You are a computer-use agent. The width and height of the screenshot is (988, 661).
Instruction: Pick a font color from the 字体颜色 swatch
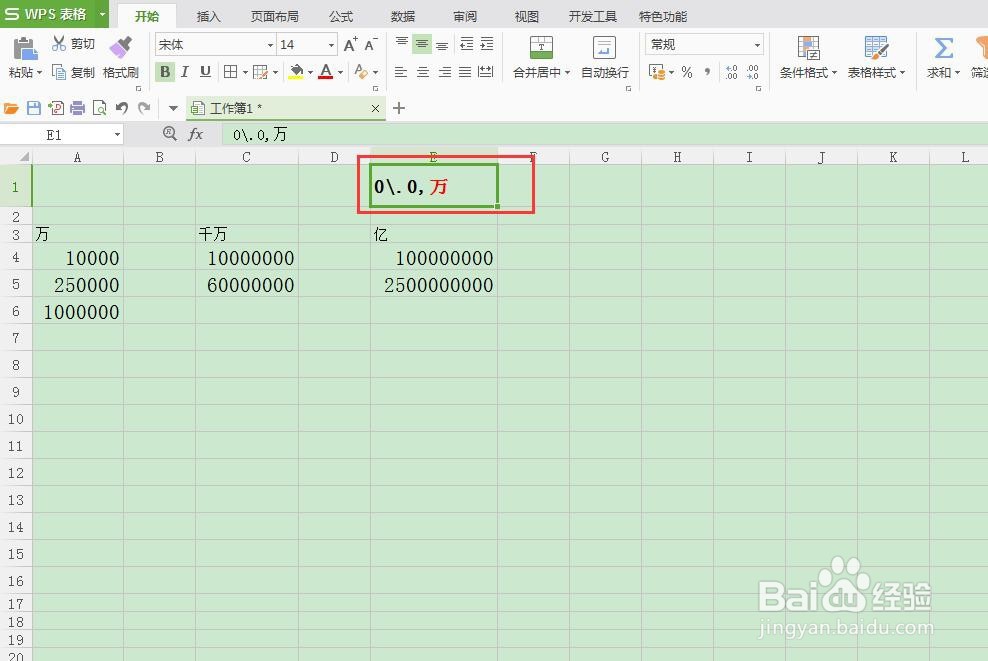[325, 72]
